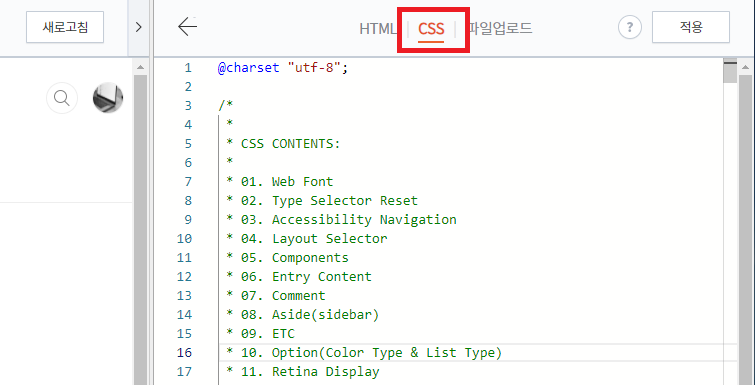Click line number 10 in the gutter
Viewport: 755px width, 385px height.
pyautogui.click(x=184, y=239)
